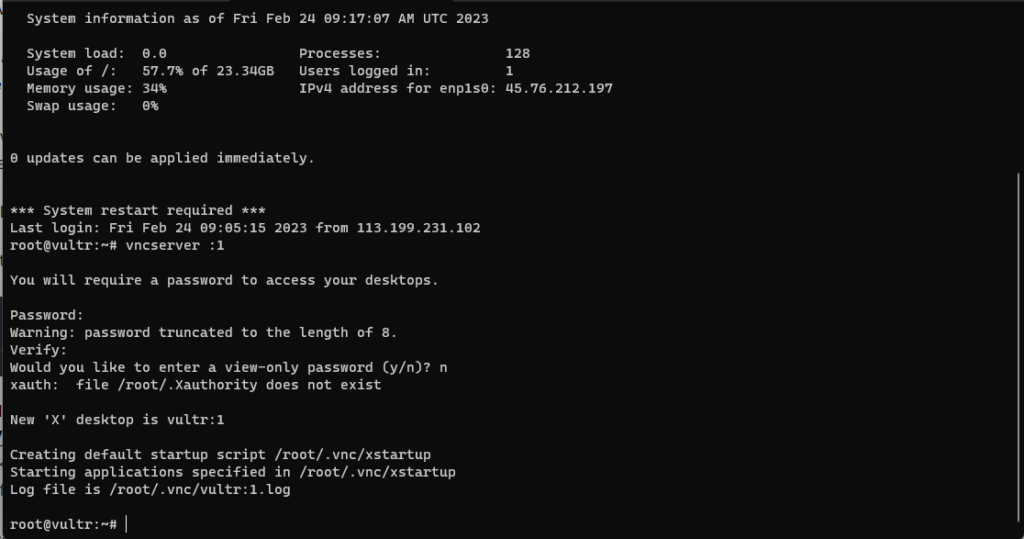1024x539 pixels.
Task: Click '0 updates can be applied immediately' text
Action: (x=162, y=158)
